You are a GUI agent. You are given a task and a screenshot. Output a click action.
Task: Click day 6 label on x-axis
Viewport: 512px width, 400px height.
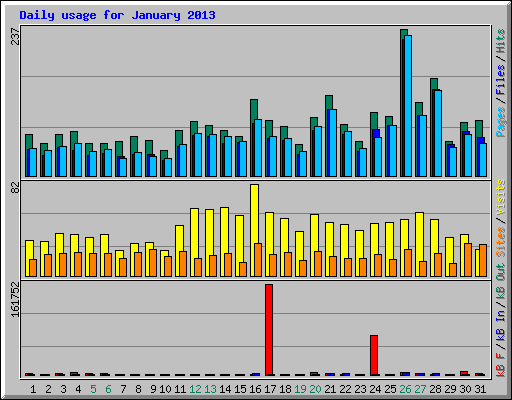tap(108, 389)
